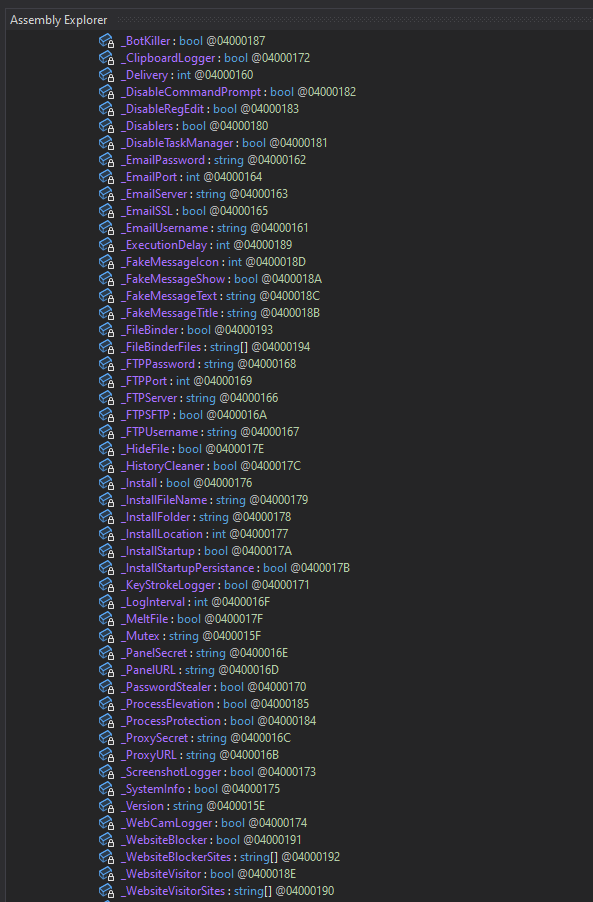Click the field icon beside _DisableCommandPrompt

(106, 92)
